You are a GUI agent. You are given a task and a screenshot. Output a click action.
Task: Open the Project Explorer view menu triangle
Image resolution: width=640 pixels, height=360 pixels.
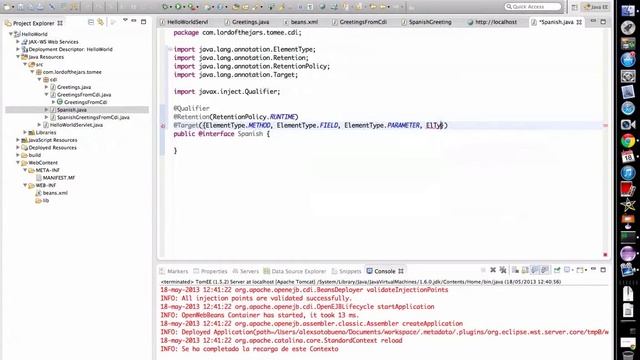(125, 20)
